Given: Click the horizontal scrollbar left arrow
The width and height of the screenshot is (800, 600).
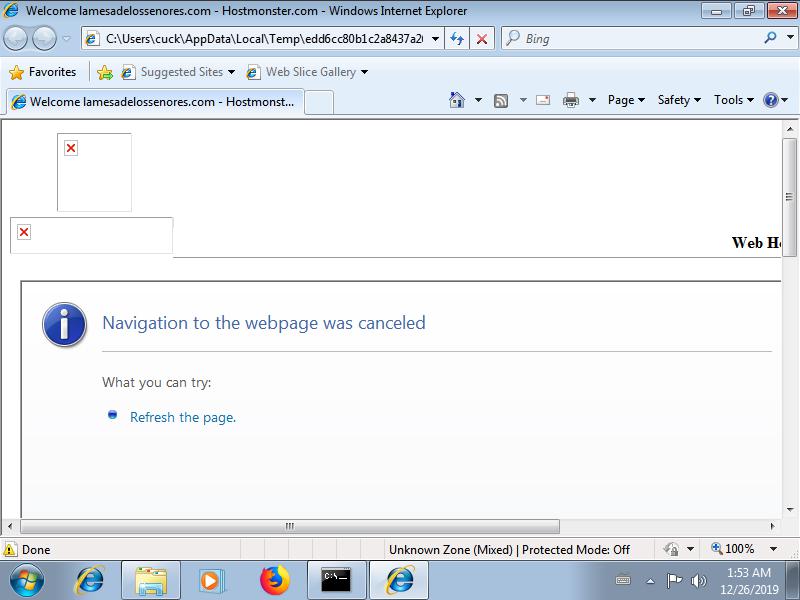Looking at the screenshot, I should coord(10,526).
